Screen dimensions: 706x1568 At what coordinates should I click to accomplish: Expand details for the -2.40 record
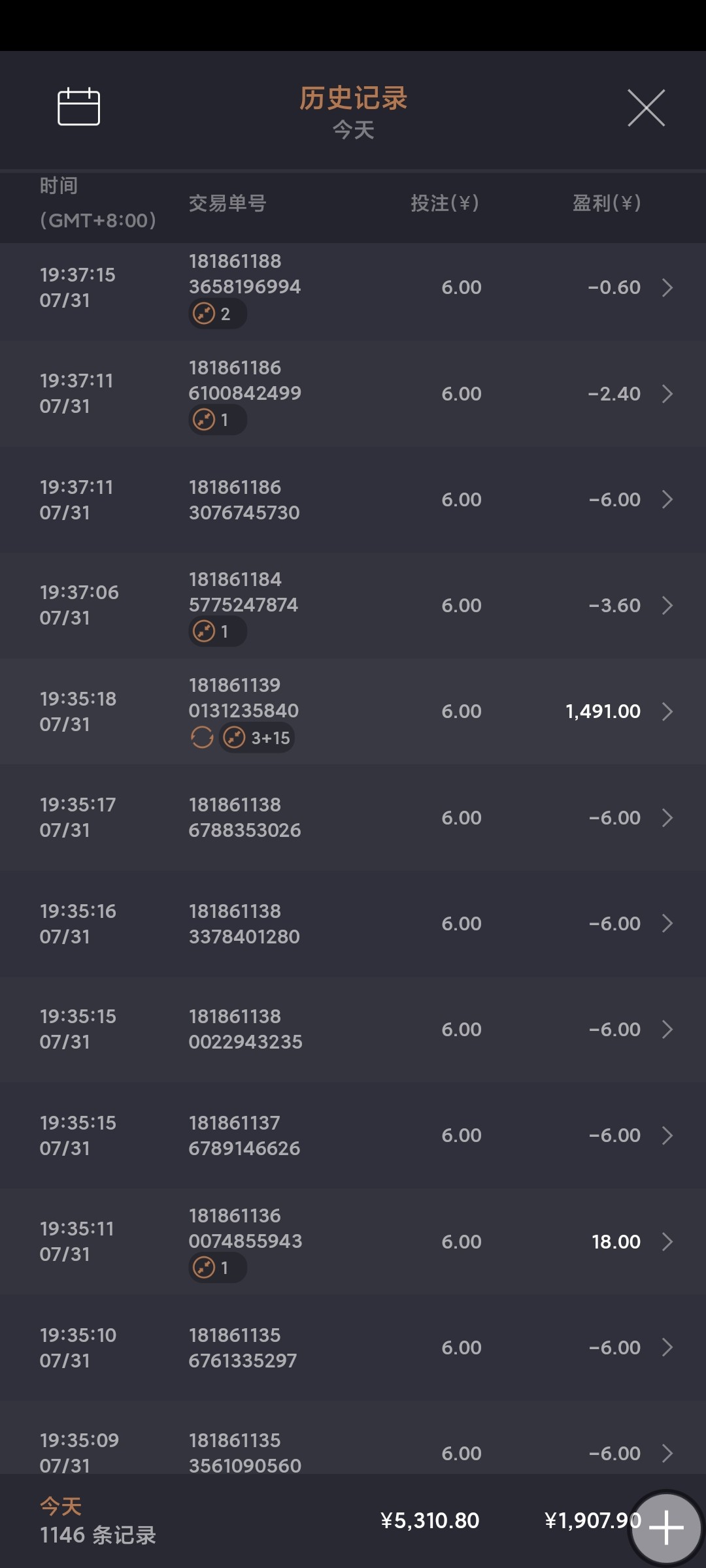point(667,394)
